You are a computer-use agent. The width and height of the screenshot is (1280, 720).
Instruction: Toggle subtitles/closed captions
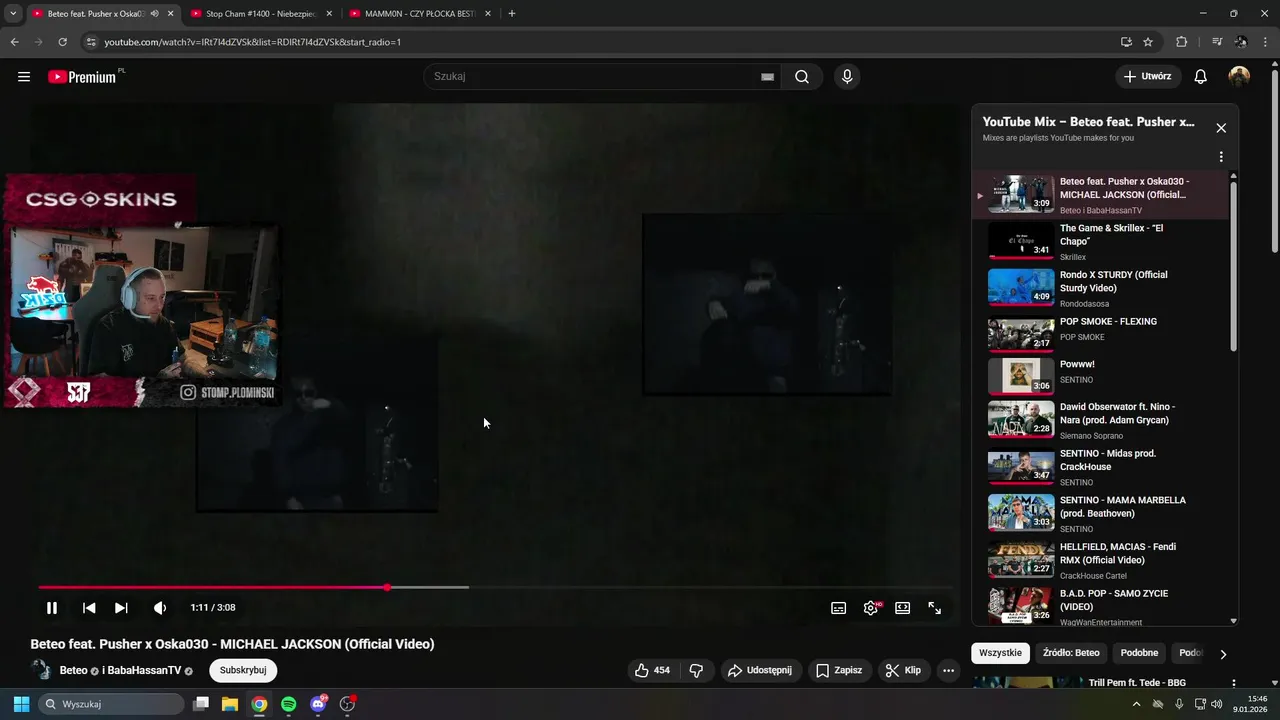coord(838,608)
